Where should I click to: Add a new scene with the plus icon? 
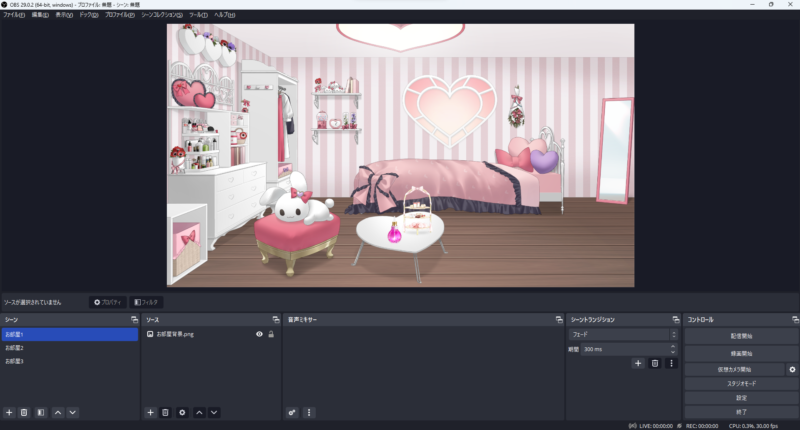coord(9,412)
